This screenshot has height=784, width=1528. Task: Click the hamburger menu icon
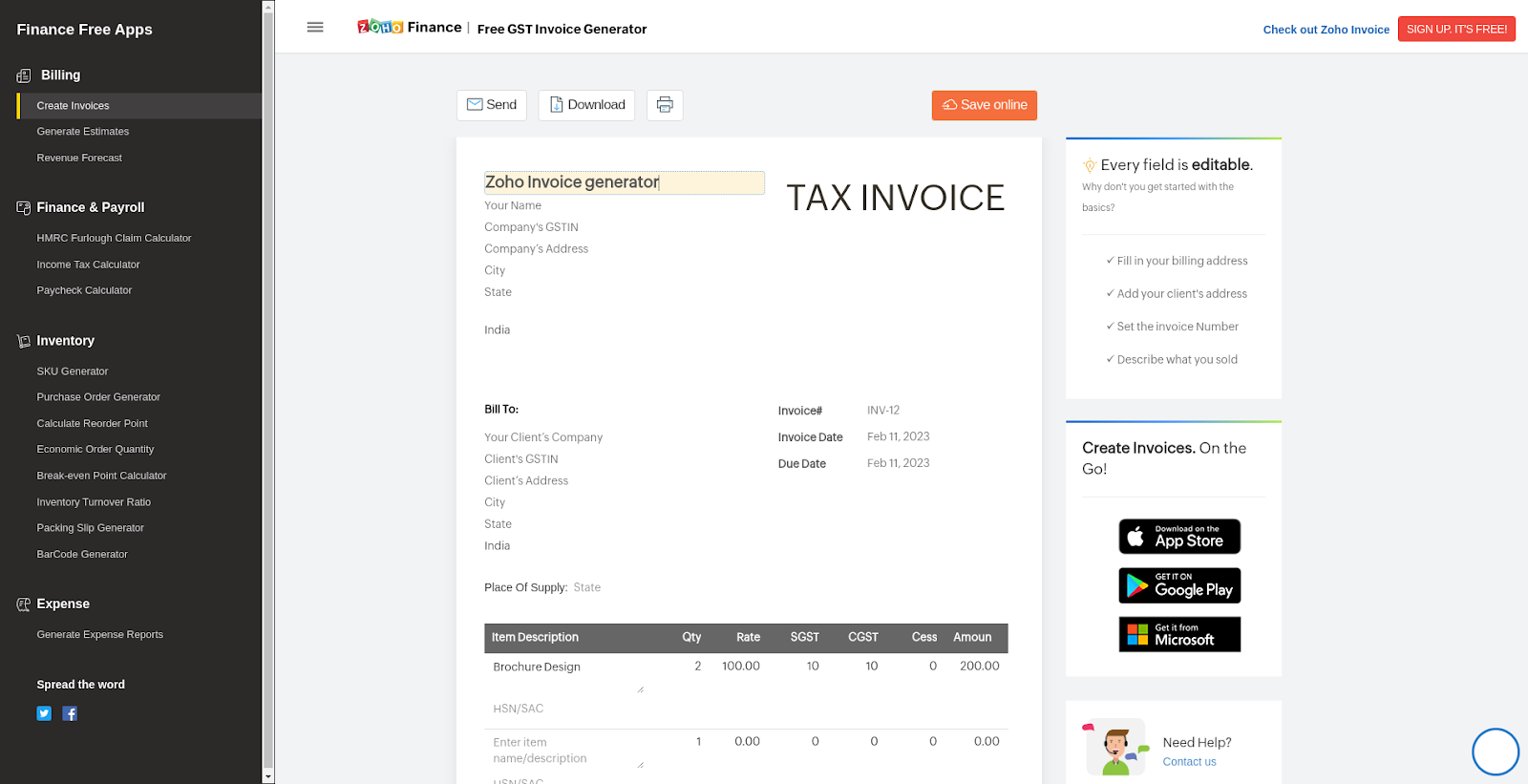click(x=315, y=27)
